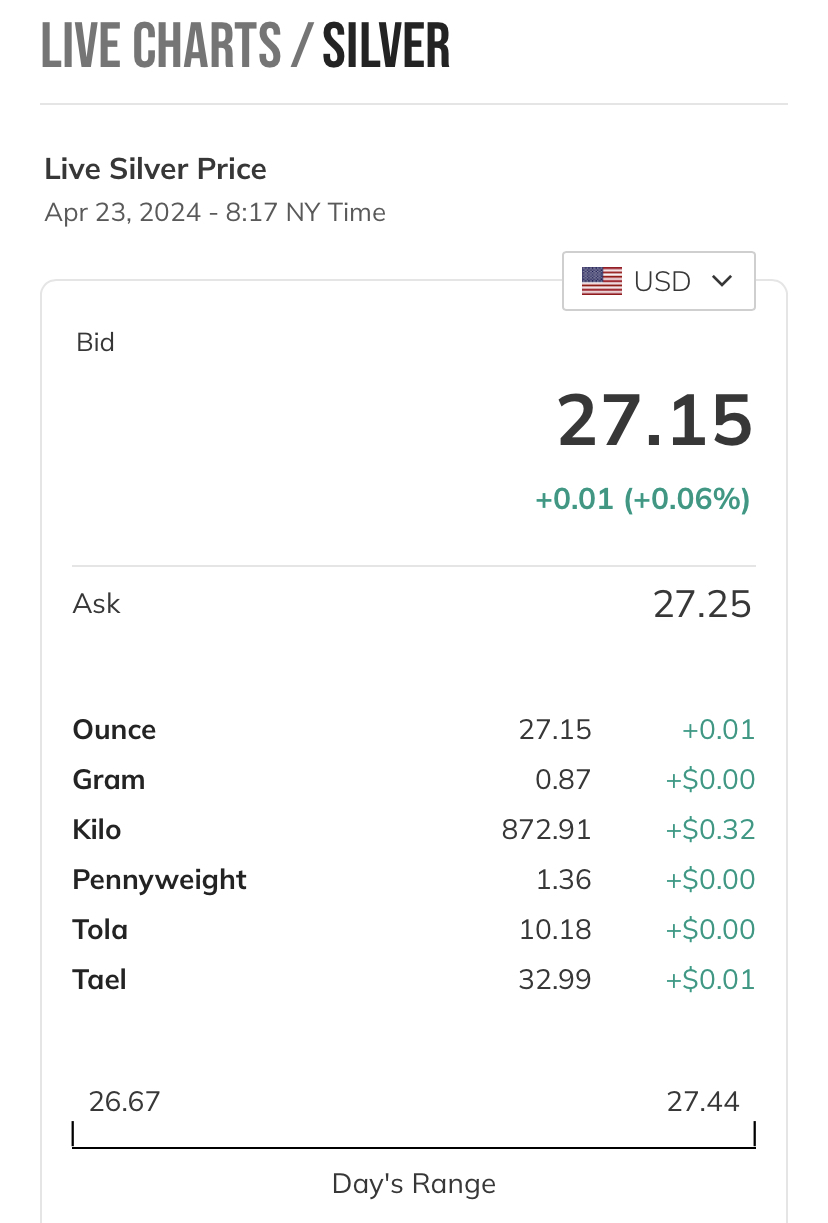
Task: Click the +0.01 (+0.06%) change indicator
Action: [643, 498]
